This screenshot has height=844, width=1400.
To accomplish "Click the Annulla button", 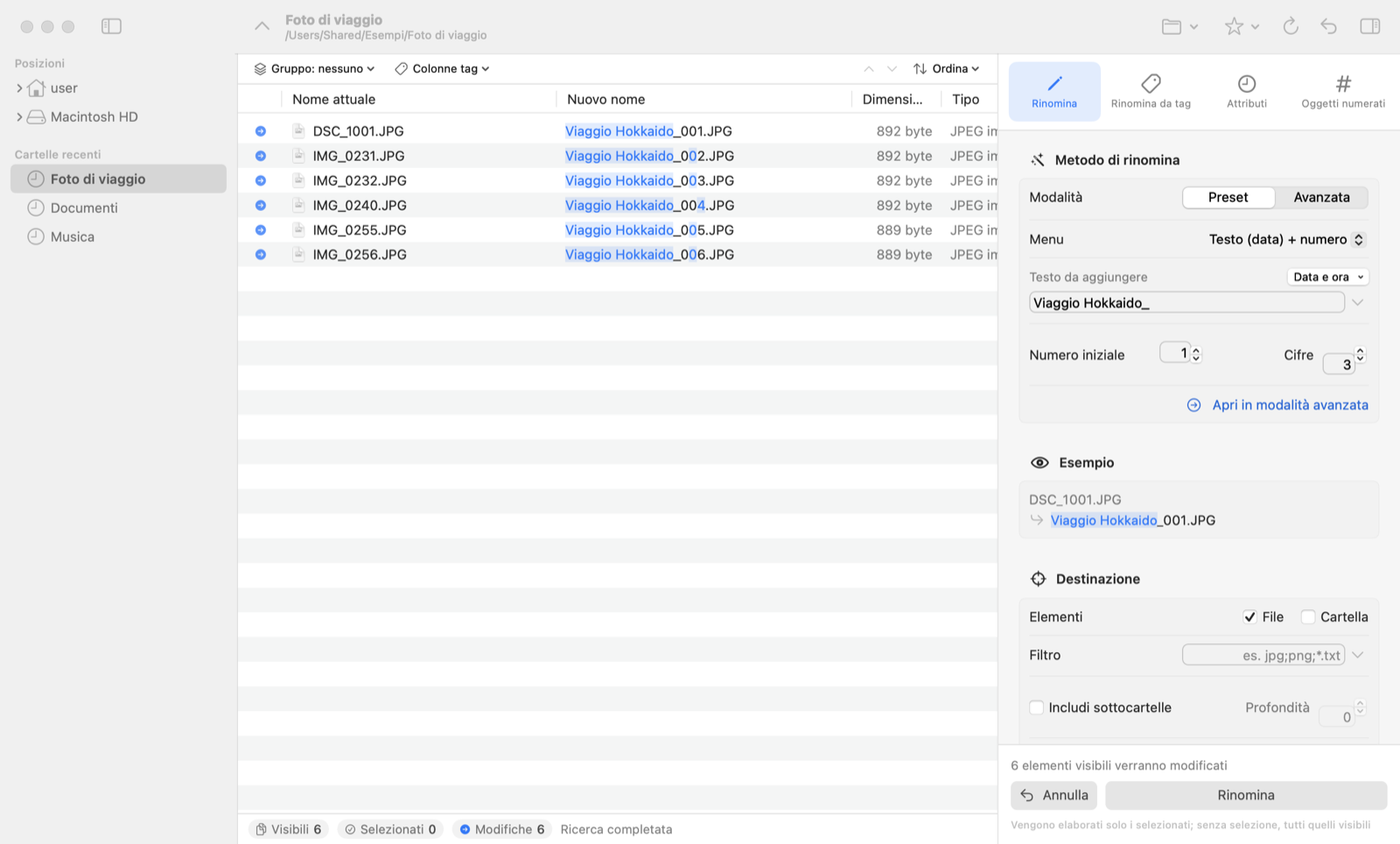I will coord(1053,795).
